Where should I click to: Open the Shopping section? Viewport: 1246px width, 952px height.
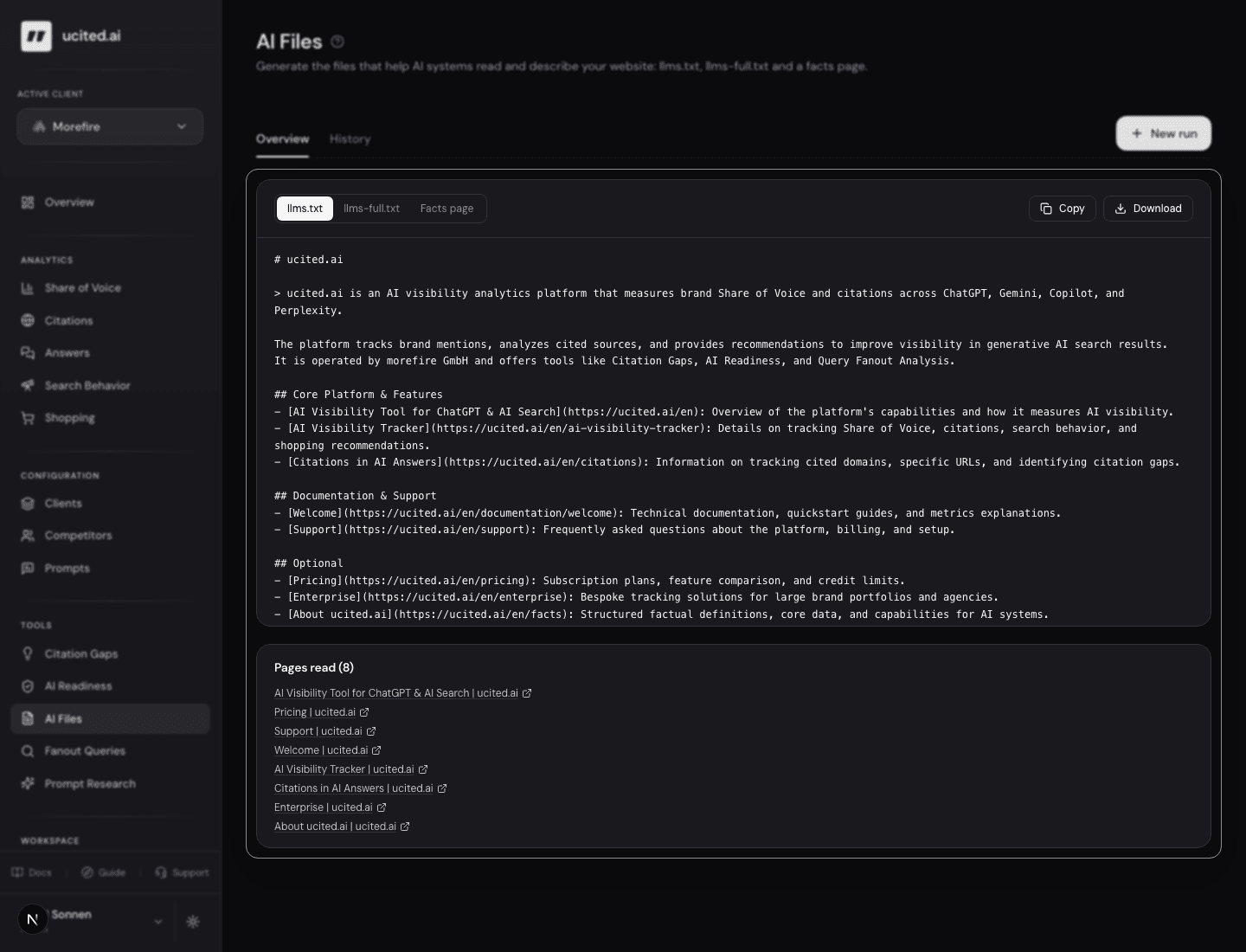point(110,418)
